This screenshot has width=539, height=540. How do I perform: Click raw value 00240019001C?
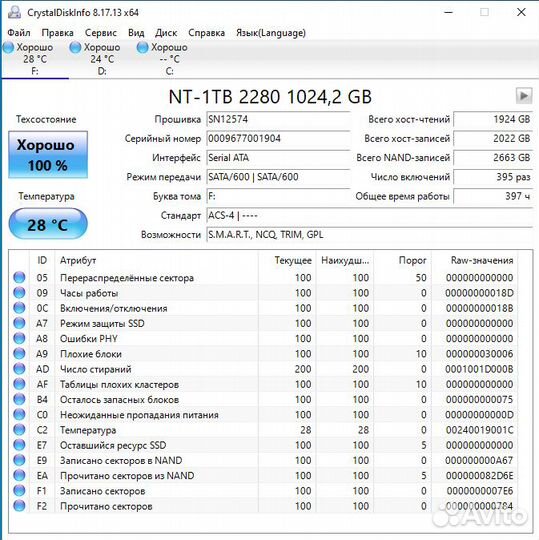[x=479, y=430]
